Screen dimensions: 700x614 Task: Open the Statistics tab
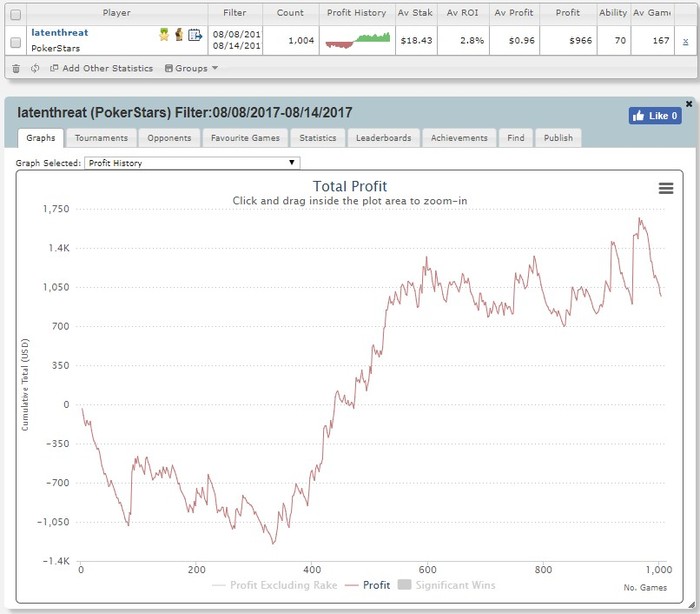click(317, 138)
